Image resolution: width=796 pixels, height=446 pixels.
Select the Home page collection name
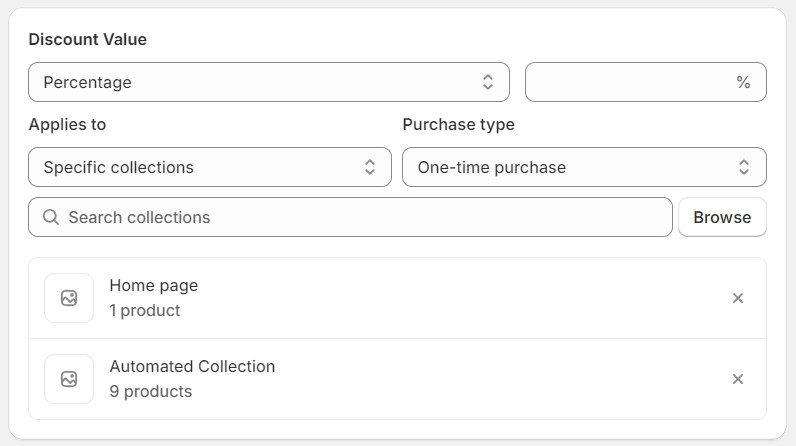[x=154, y=285]
